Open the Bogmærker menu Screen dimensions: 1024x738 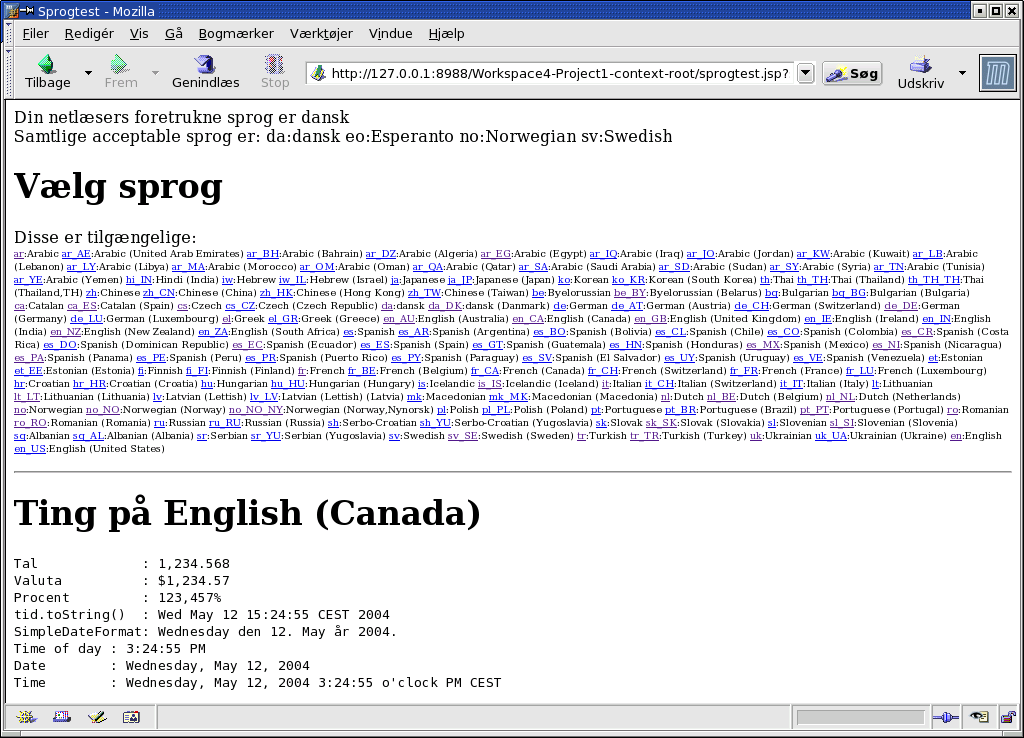(x=236, y=33)
